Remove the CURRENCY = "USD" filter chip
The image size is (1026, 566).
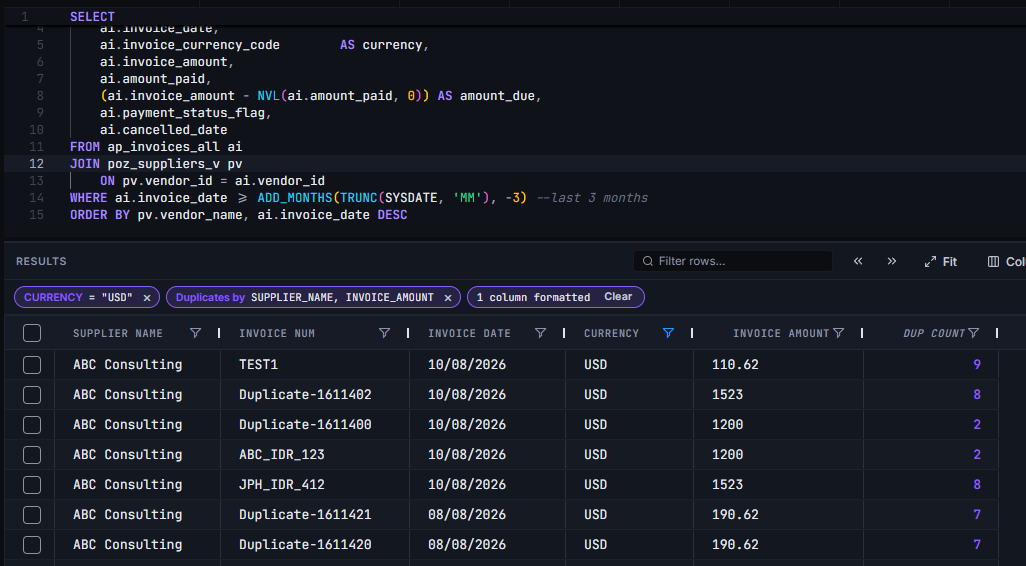(147, 298)
